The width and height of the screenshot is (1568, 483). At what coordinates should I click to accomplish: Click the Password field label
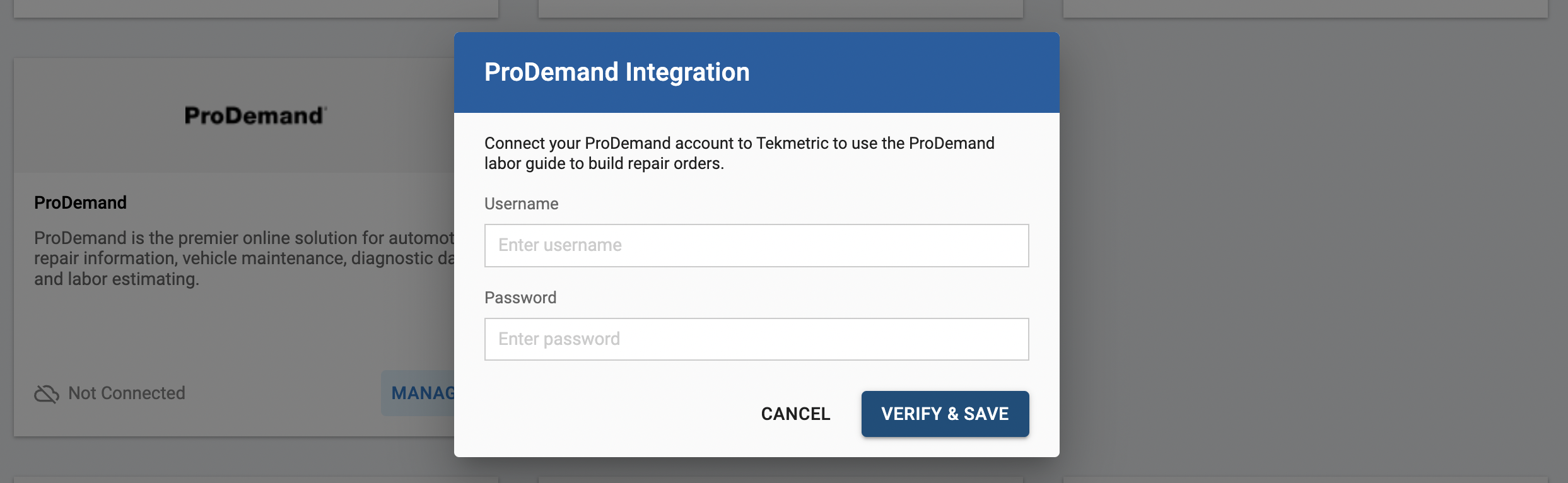coord(520,298)
